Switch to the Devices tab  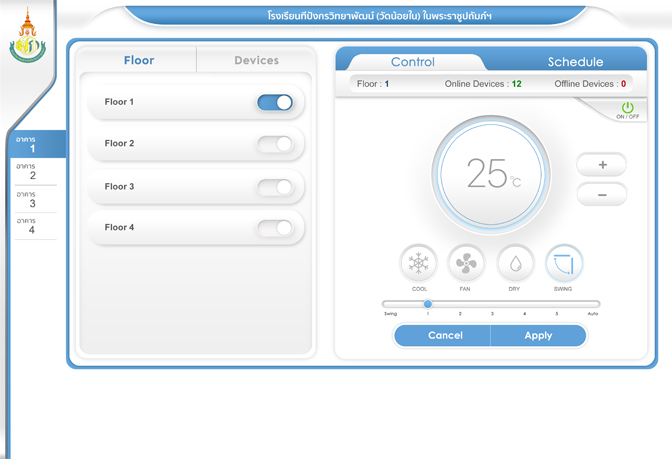256,60
